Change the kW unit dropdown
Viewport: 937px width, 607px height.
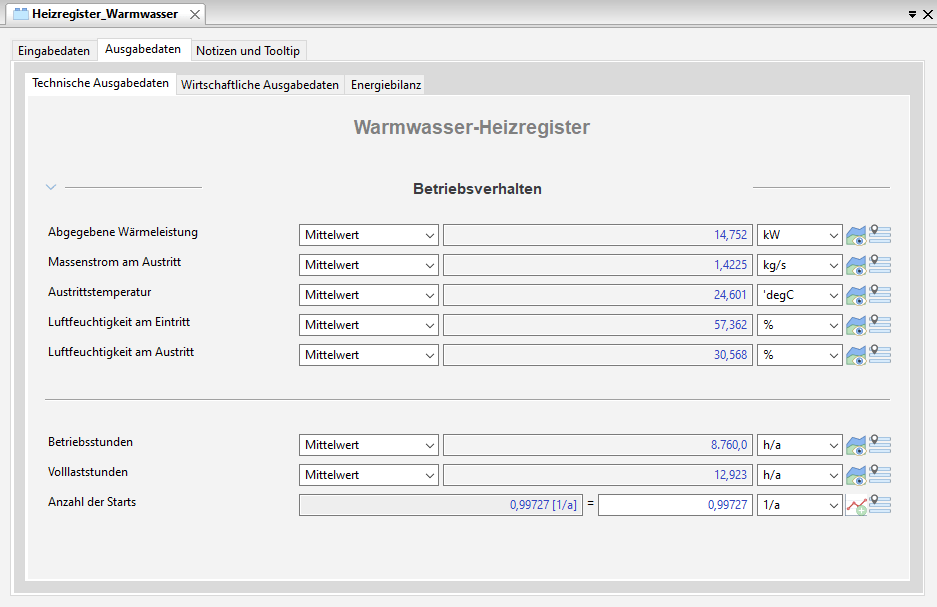(x=800, y=235)
